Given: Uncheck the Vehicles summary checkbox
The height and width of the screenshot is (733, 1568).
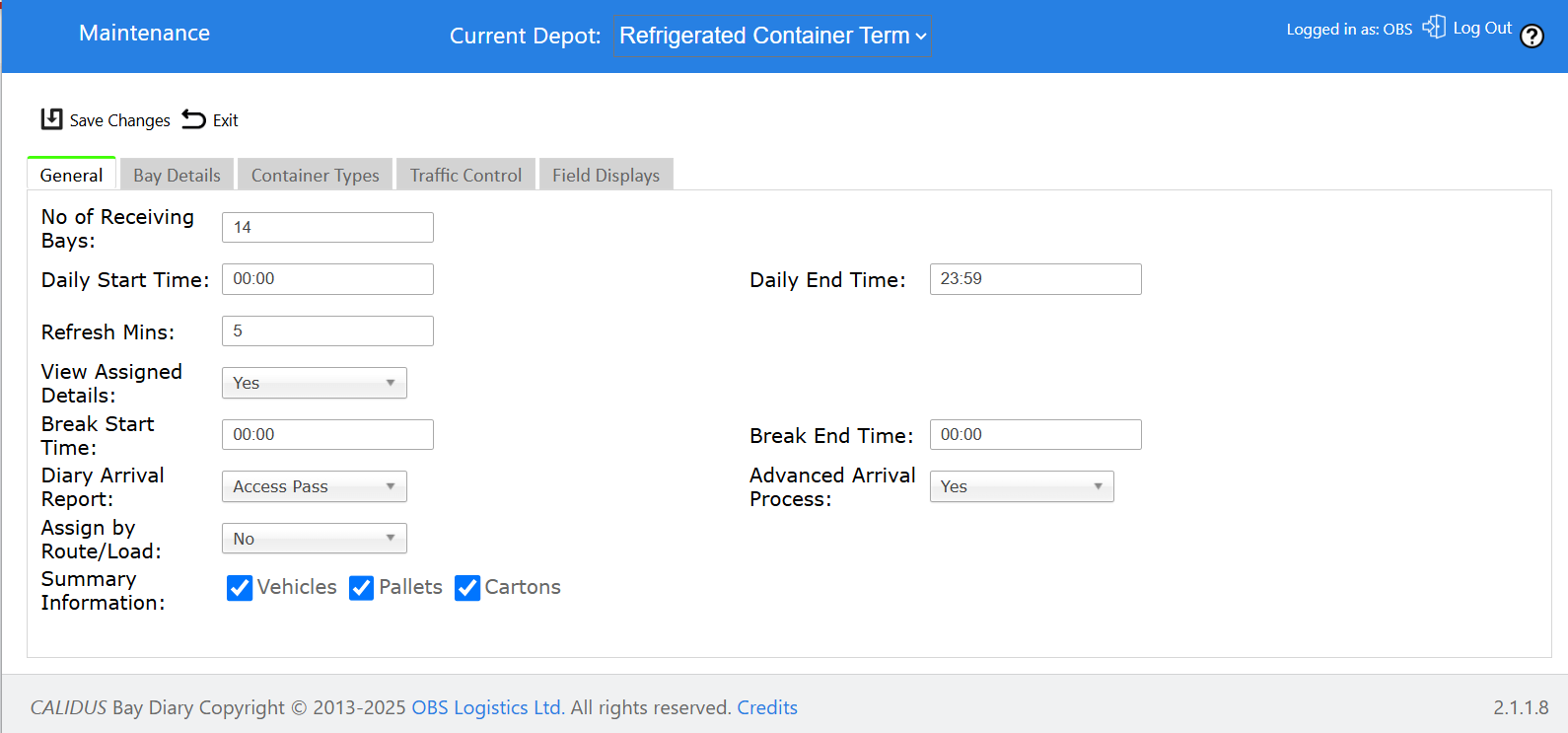Looking at the screenshot, I should (240, 588).
